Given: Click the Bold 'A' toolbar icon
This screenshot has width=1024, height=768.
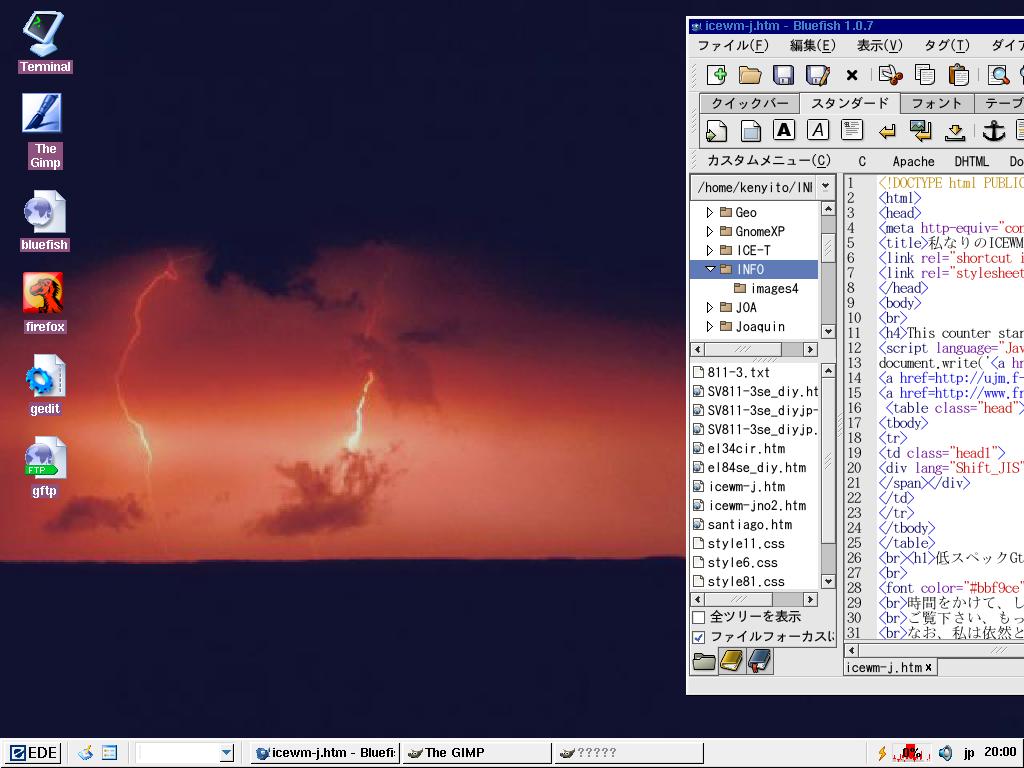Looking at the screenshot, I should [x=784, y=130].
